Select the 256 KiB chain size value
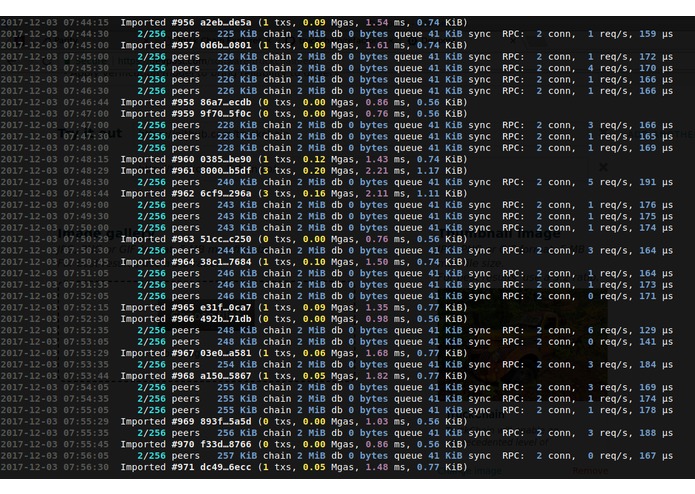Image resolution: width=695 pixels, height=494 pixels. coord(237,433)
